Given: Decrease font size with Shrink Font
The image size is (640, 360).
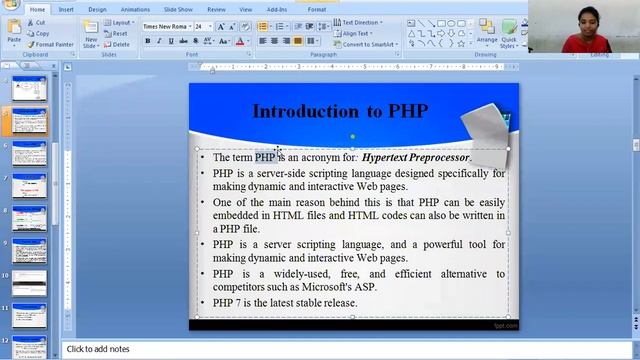Looking at the screenshot, I should coord(231,27).
